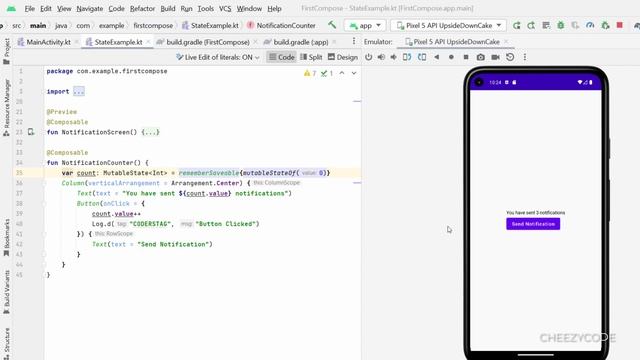The image size is (640, 360).
Task: Open the Tools menu
Action: click(x=205, y=8)
